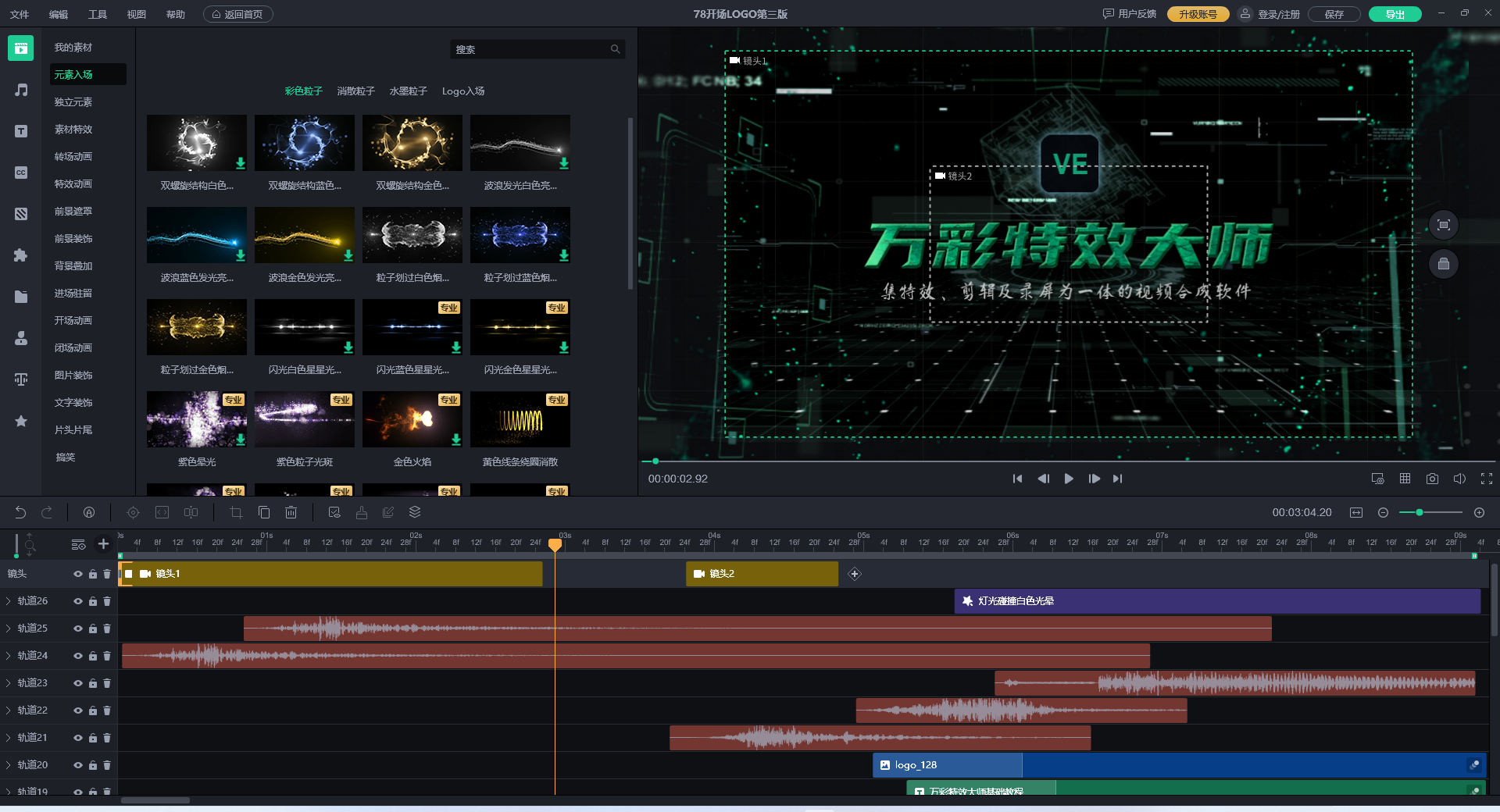
Task: Take a snapshot with the camera icon
Action: click(x=1432, y=479)
